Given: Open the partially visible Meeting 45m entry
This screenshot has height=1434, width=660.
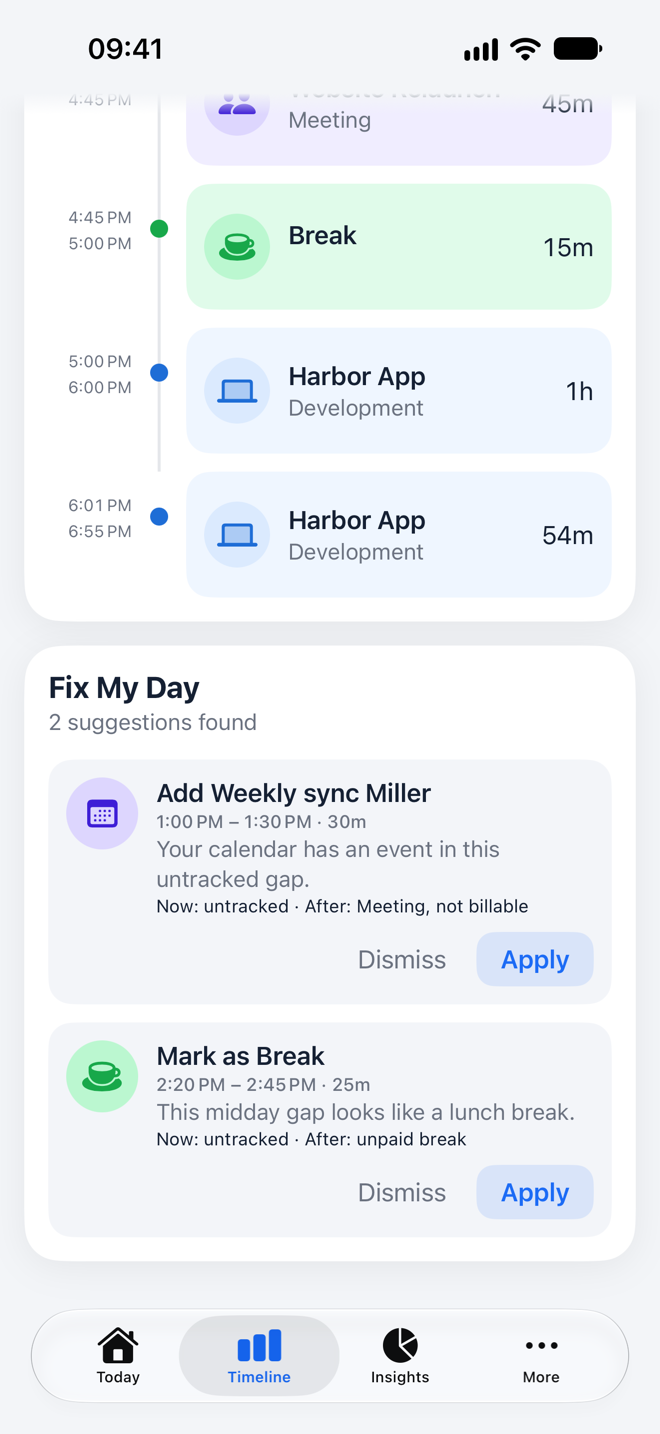Looking at the screenshot, I should pos(399,130).
